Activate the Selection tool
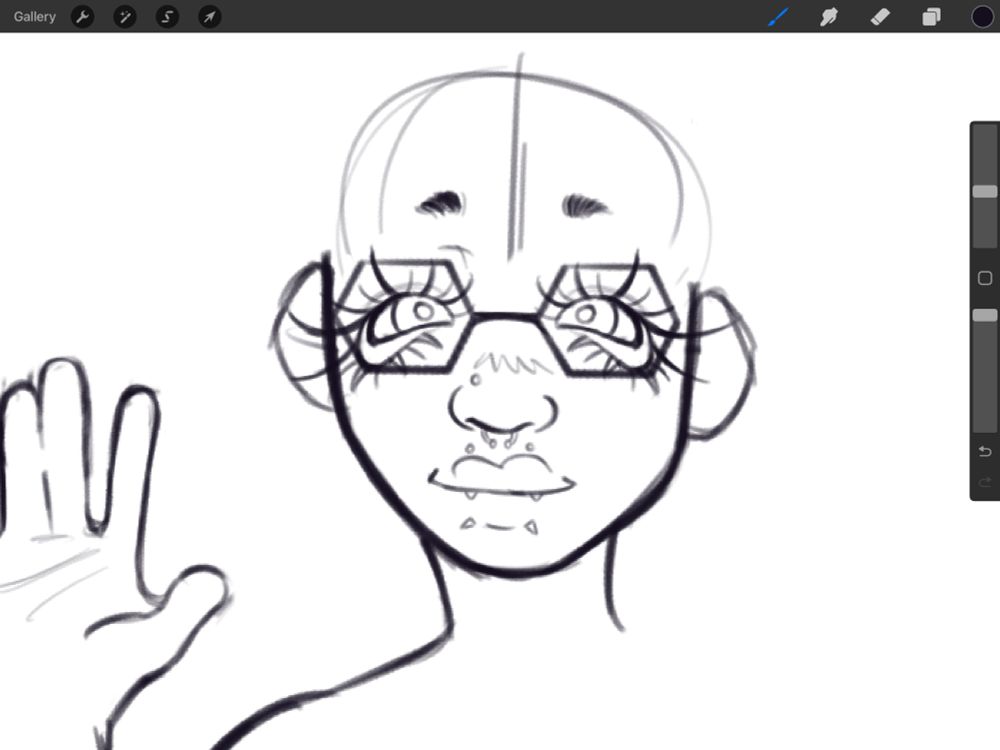This screenshot has height=750, width=1000. [x=167, y=17]
